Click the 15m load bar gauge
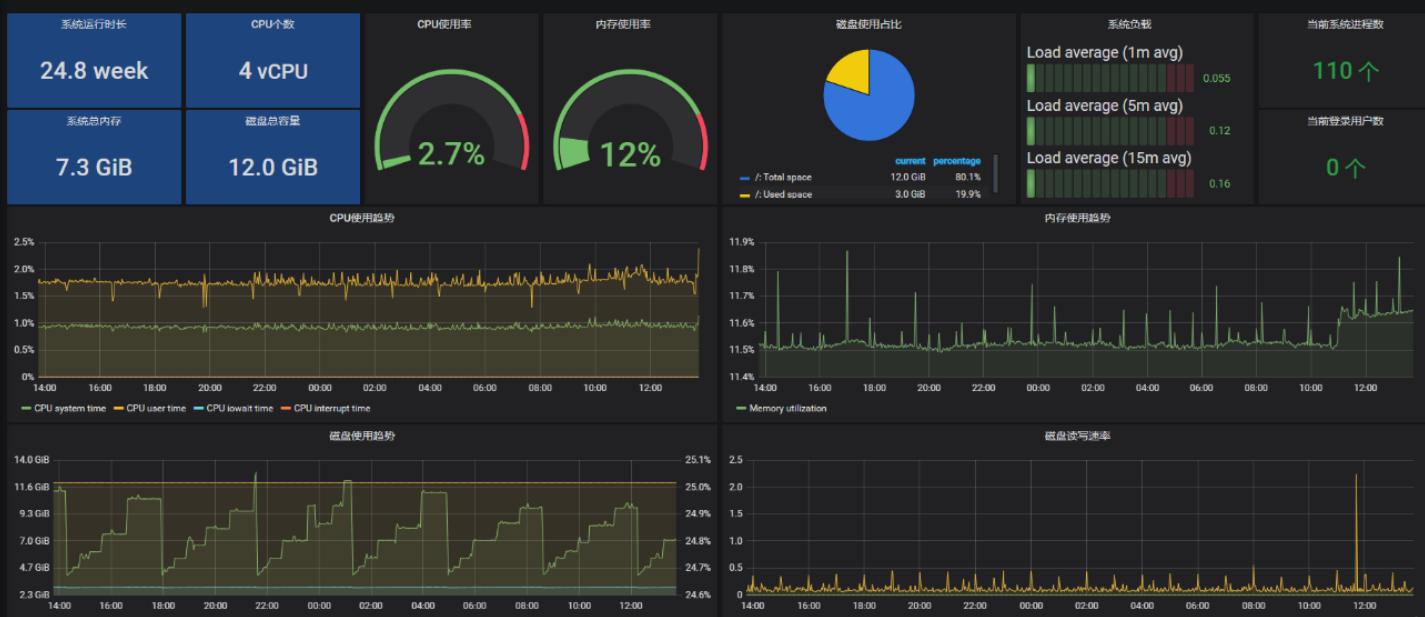1425x617 pixels. (x=1110, y=183)
